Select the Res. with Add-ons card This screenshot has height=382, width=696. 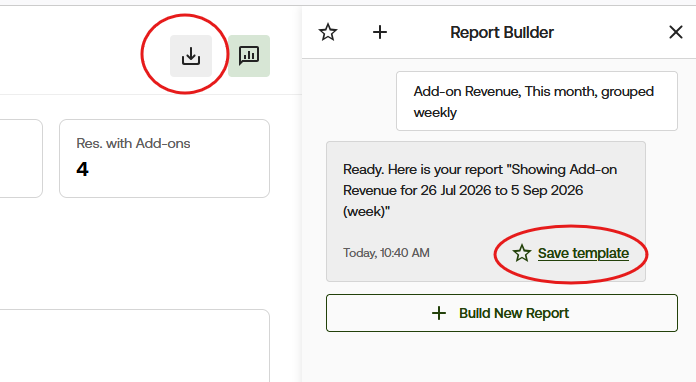[x=164, y=158]
